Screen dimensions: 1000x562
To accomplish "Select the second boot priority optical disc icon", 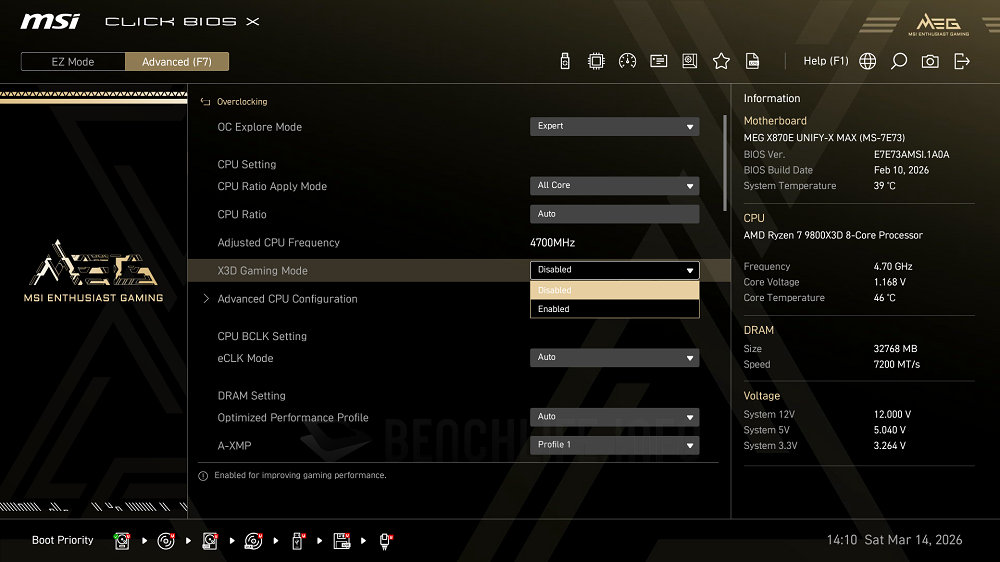I will point(166,541).
